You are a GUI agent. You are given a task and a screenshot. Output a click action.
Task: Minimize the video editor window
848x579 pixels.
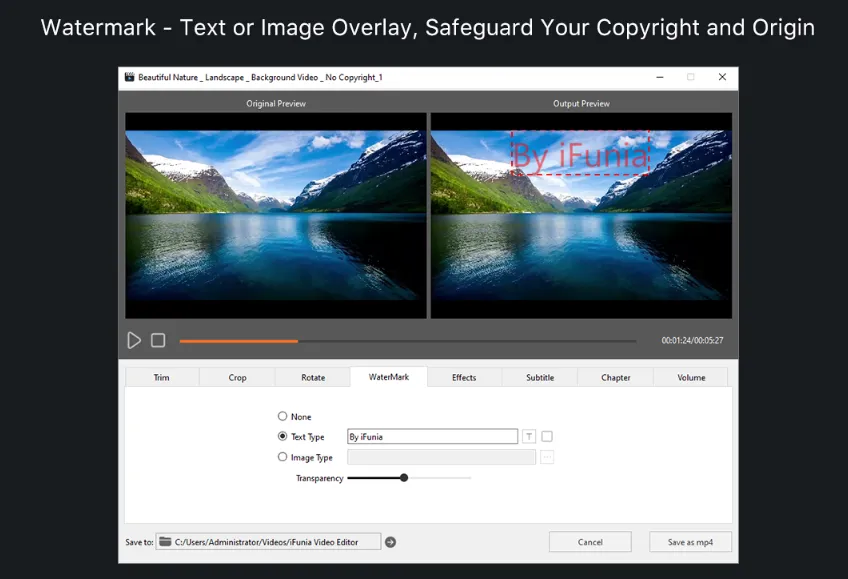(x=660, y=77)
